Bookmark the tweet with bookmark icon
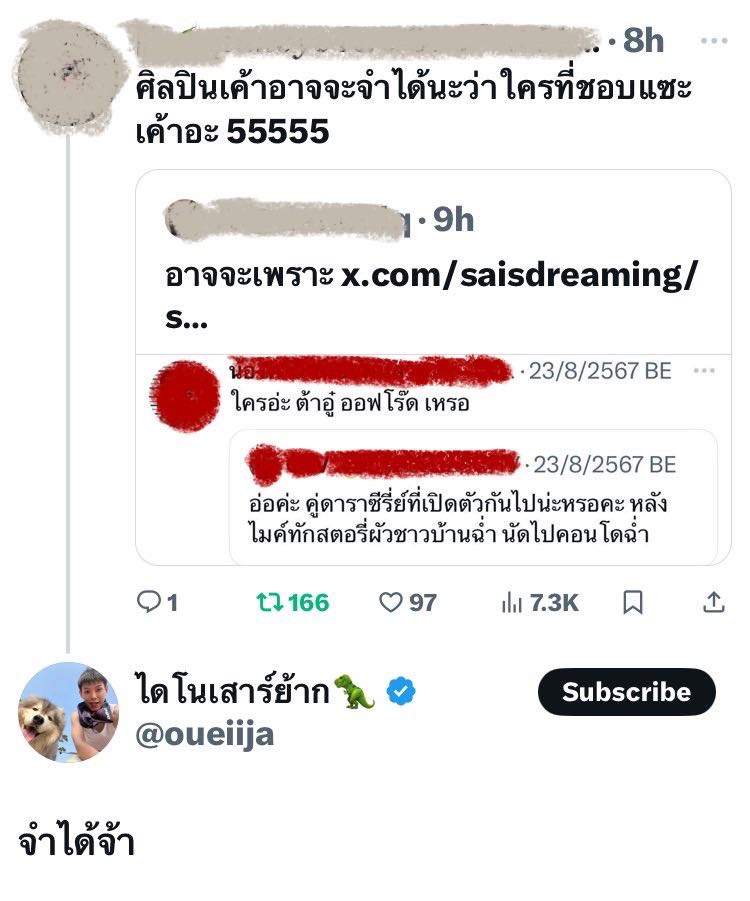This screenshot has height=901, width=750. [x=633, y=603]
